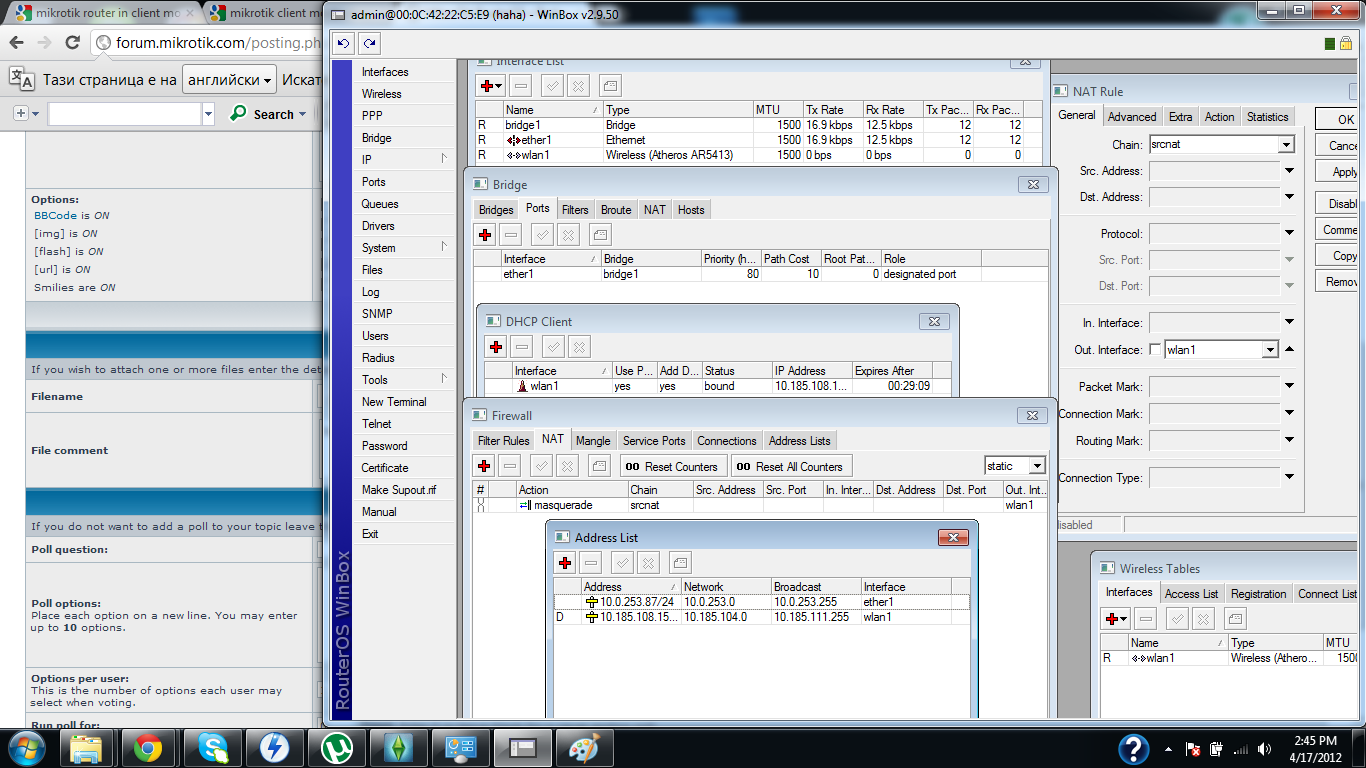Reload the page in Chrome
1366x768 pixels.
click(72, 43)
